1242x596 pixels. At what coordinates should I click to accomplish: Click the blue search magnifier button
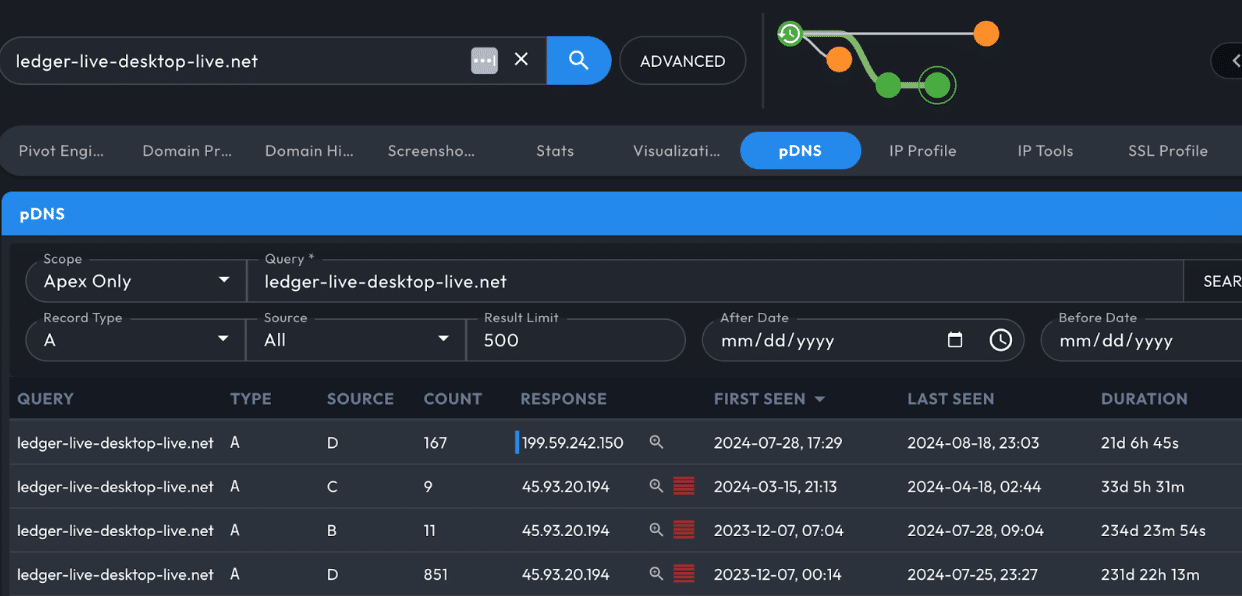coord(578,60)
